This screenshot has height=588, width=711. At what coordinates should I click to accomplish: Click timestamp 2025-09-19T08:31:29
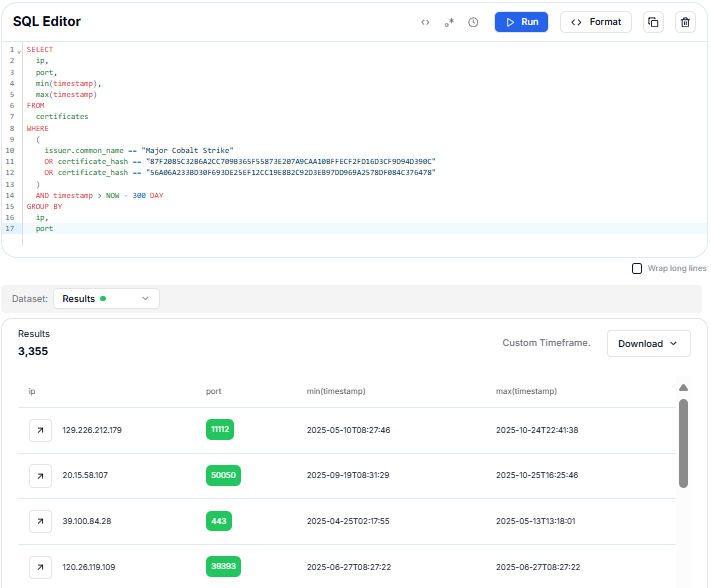(x=348, y=475)
